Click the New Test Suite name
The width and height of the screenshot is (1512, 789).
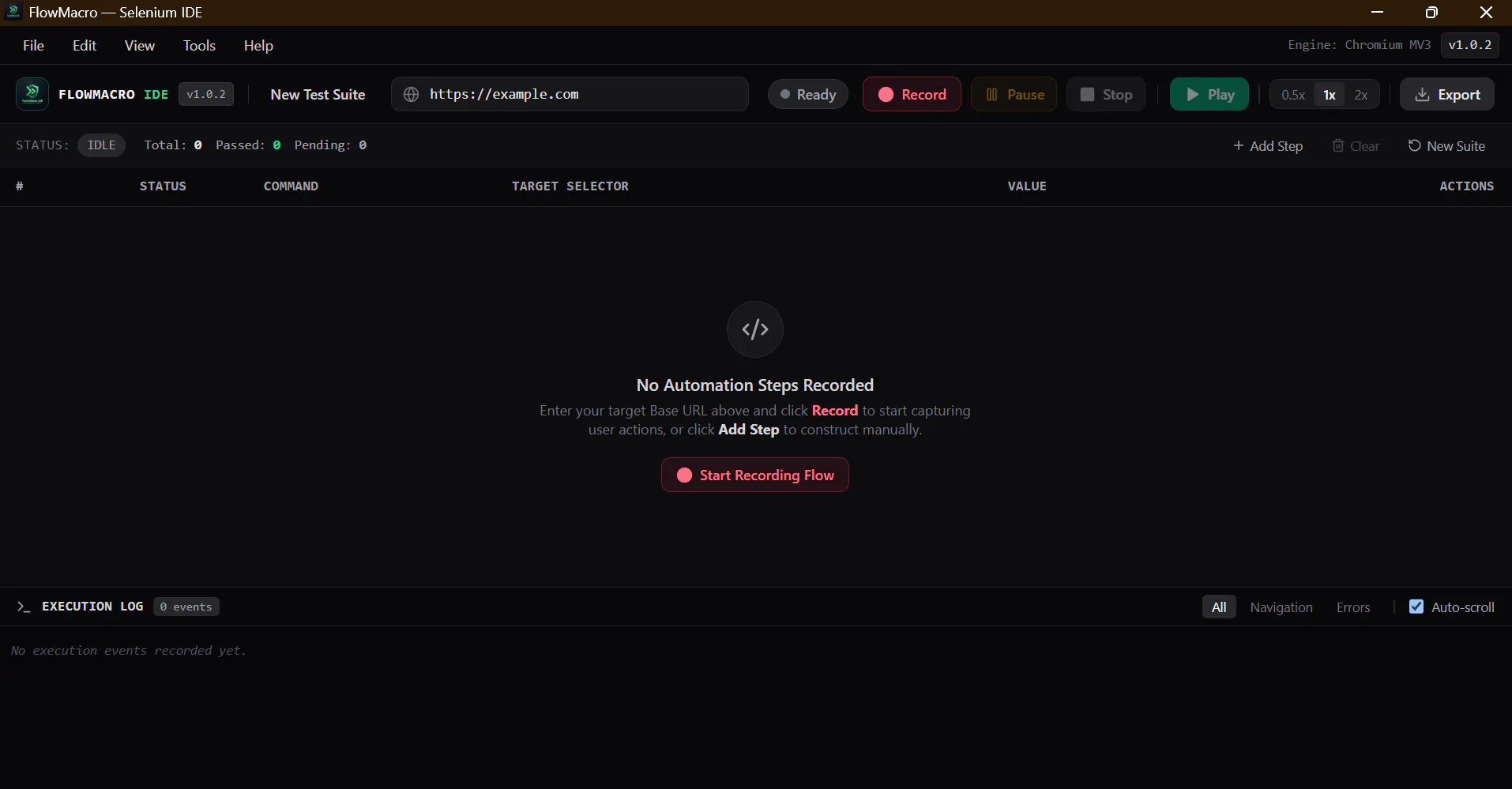coord(318,94)
